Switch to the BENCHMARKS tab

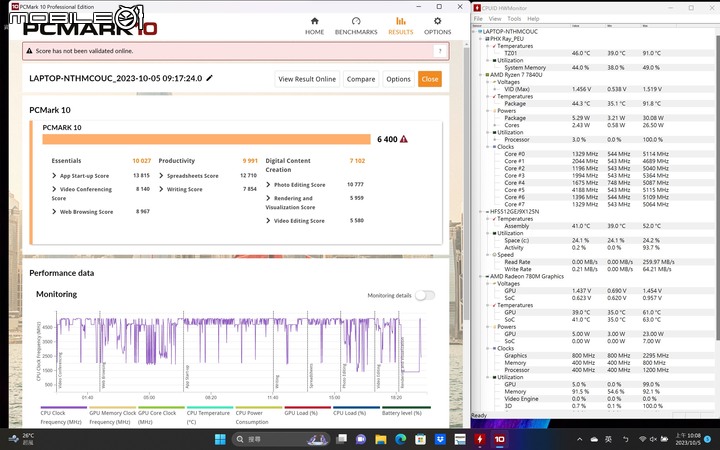[x=356, y=26]
